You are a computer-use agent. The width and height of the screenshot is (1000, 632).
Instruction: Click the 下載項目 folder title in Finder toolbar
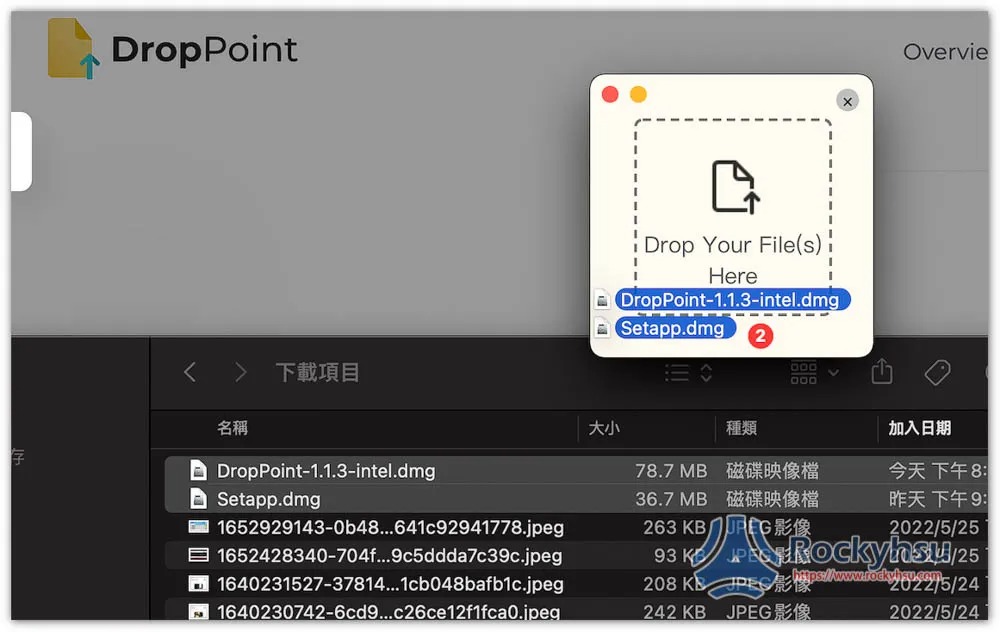coord(318,372)
